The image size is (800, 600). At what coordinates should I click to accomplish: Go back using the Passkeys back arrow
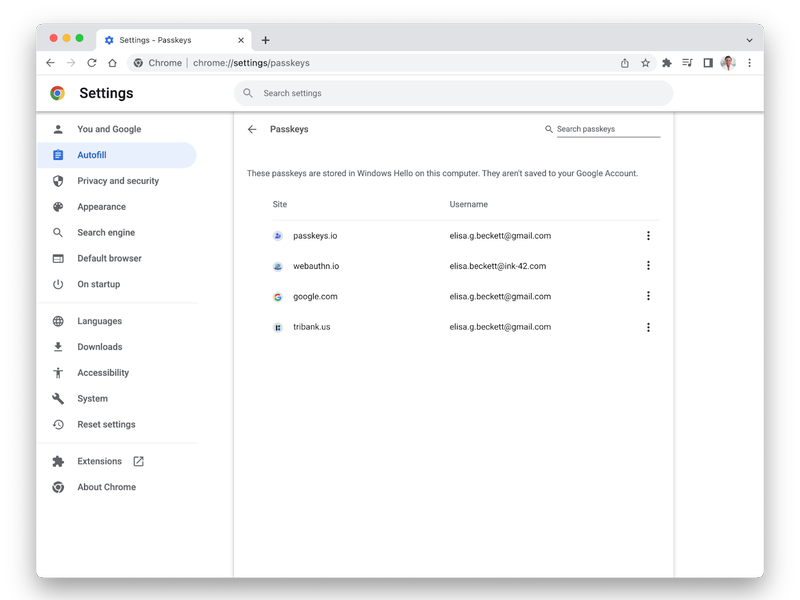pos(253,129)
